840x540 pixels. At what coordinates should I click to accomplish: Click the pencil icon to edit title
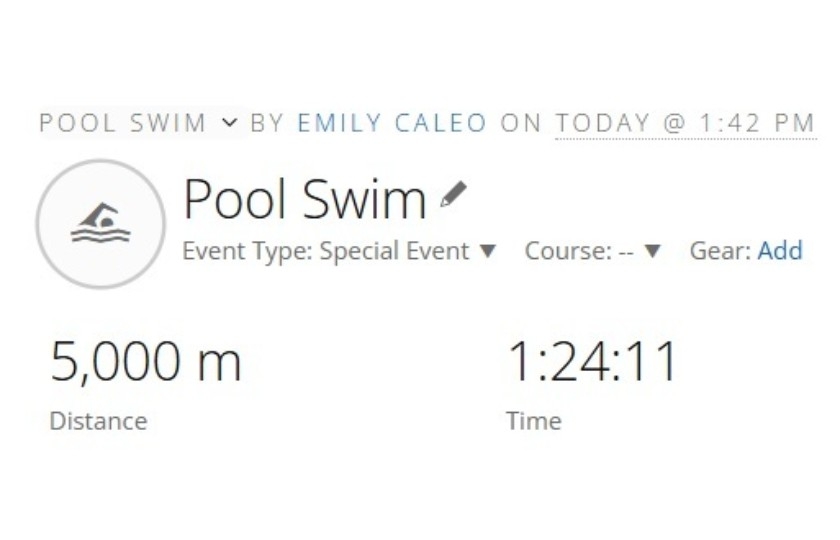[453, 194]
